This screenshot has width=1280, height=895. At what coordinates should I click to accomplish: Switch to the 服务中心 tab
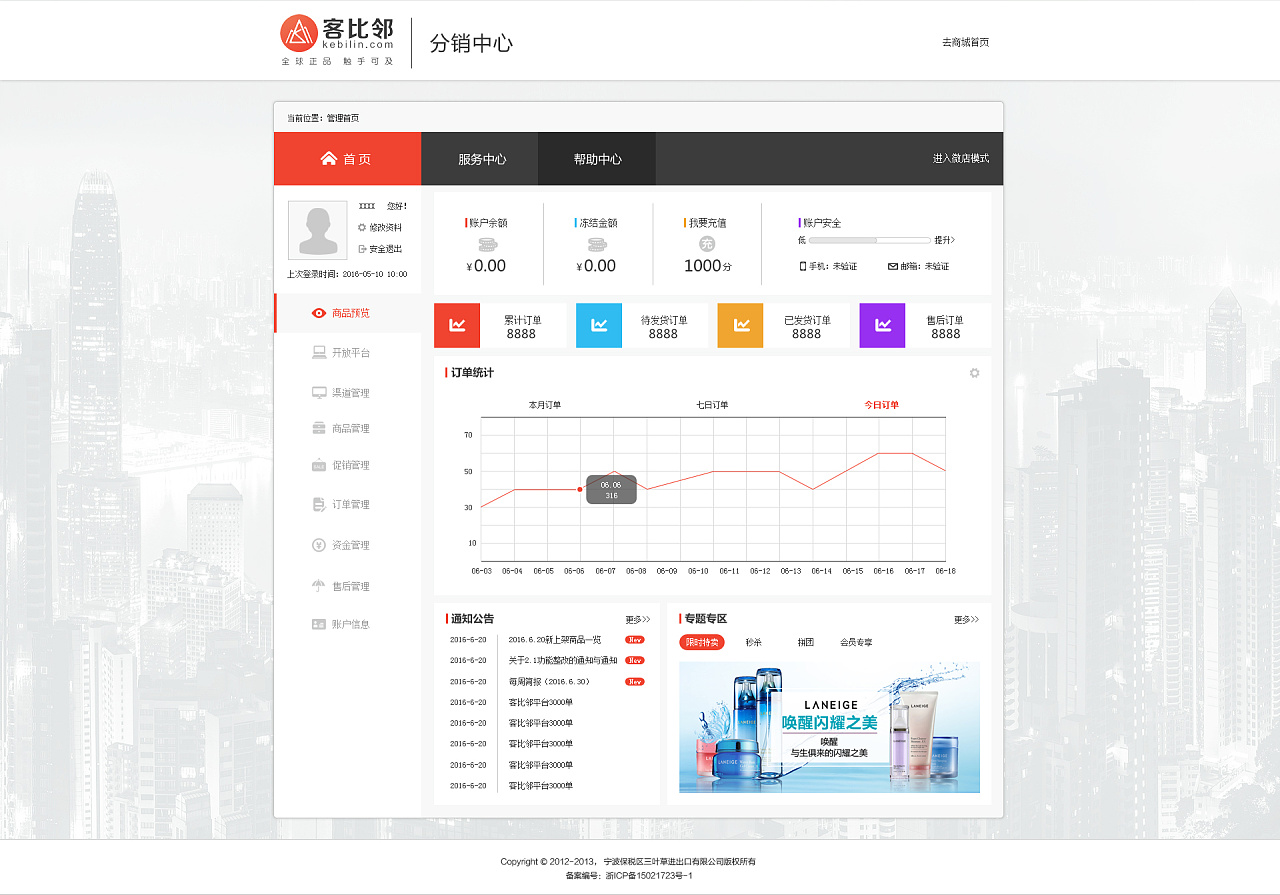pos(480,158)
